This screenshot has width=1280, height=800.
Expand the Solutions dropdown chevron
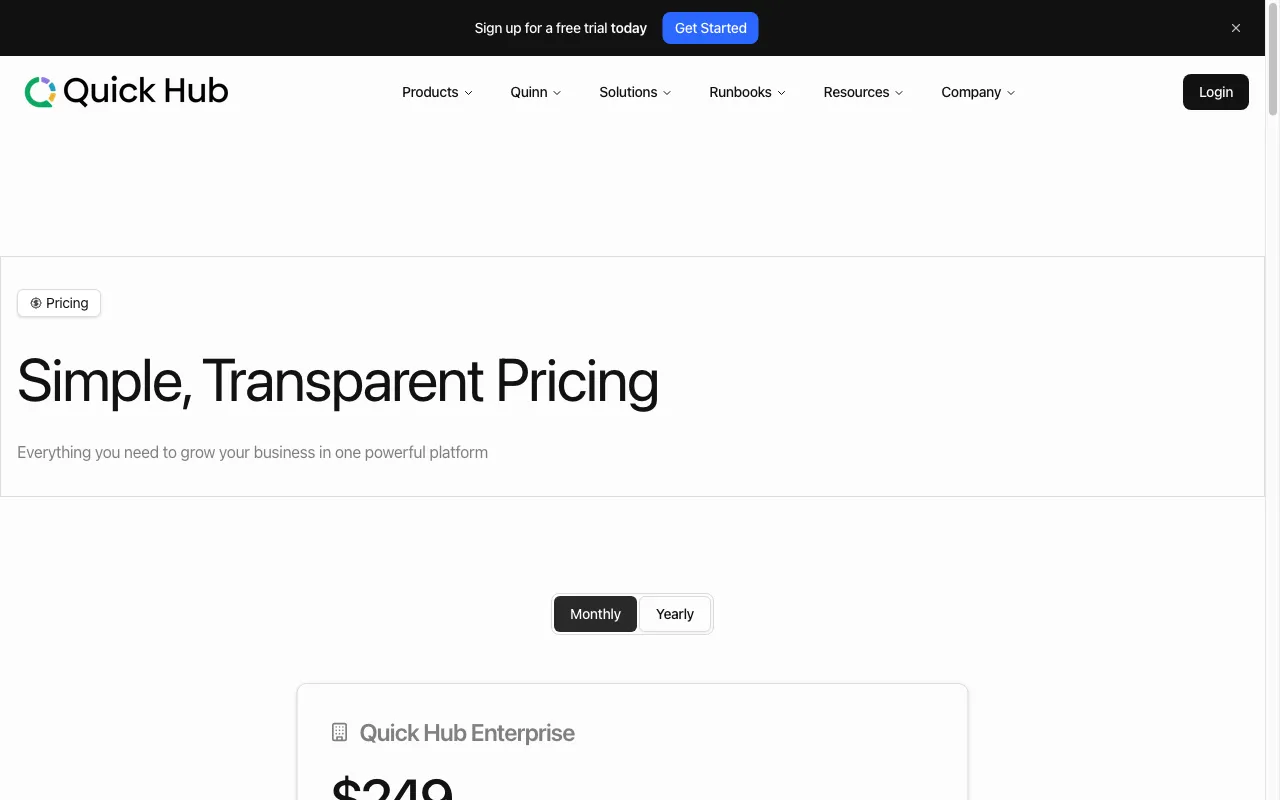(x=667, y=93)
